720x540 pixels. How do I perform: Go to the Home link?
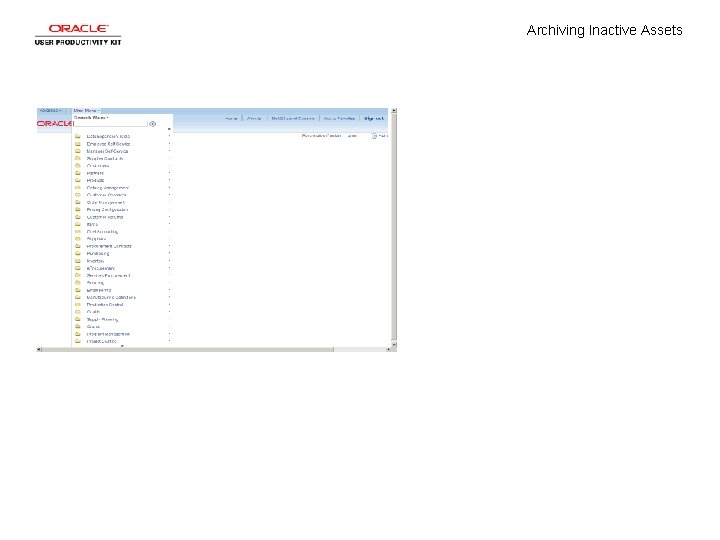(x=232, y=118)
